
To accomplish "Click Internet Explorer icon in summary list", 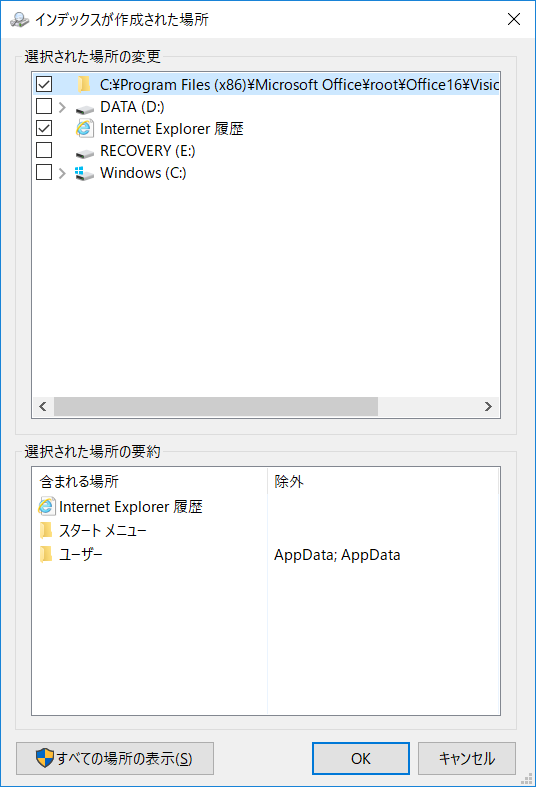I will tap(47, 506).
